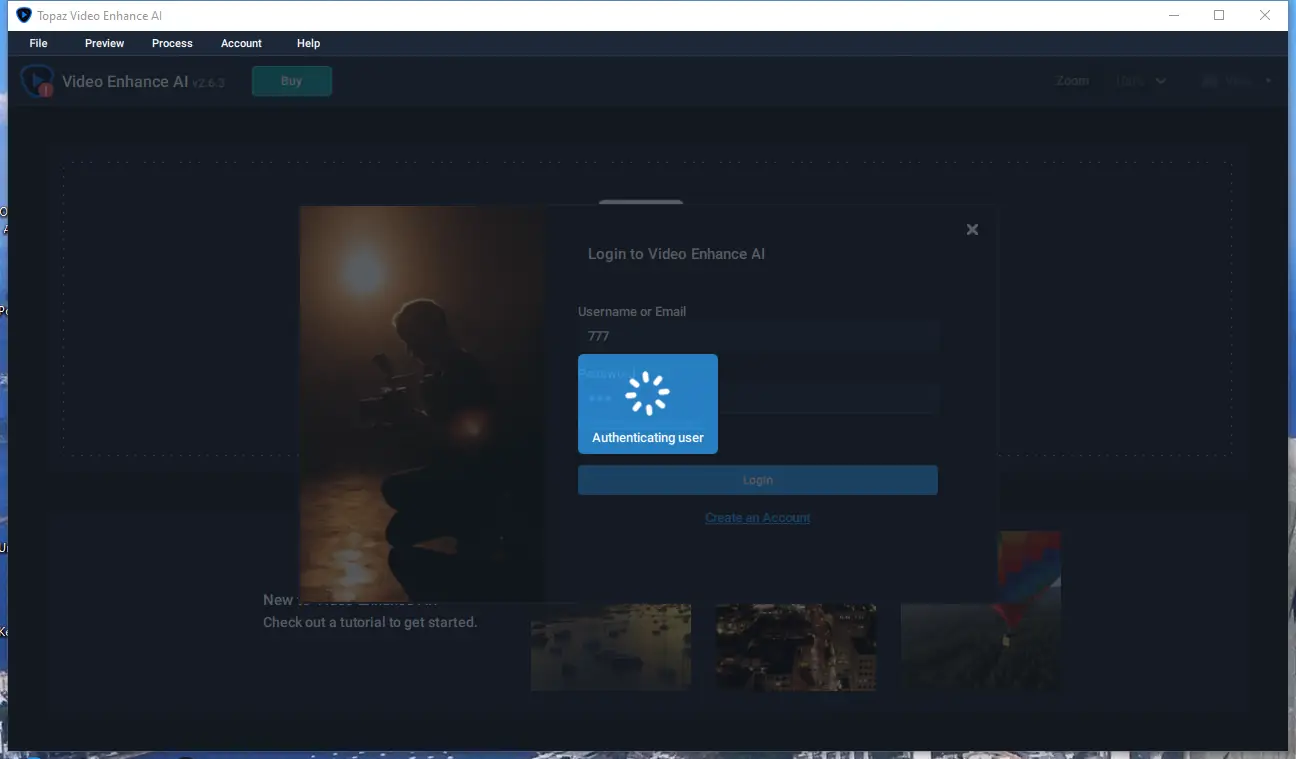Focus the Username or Email field
Screen dimensions: 1296x759
[759, 336]
